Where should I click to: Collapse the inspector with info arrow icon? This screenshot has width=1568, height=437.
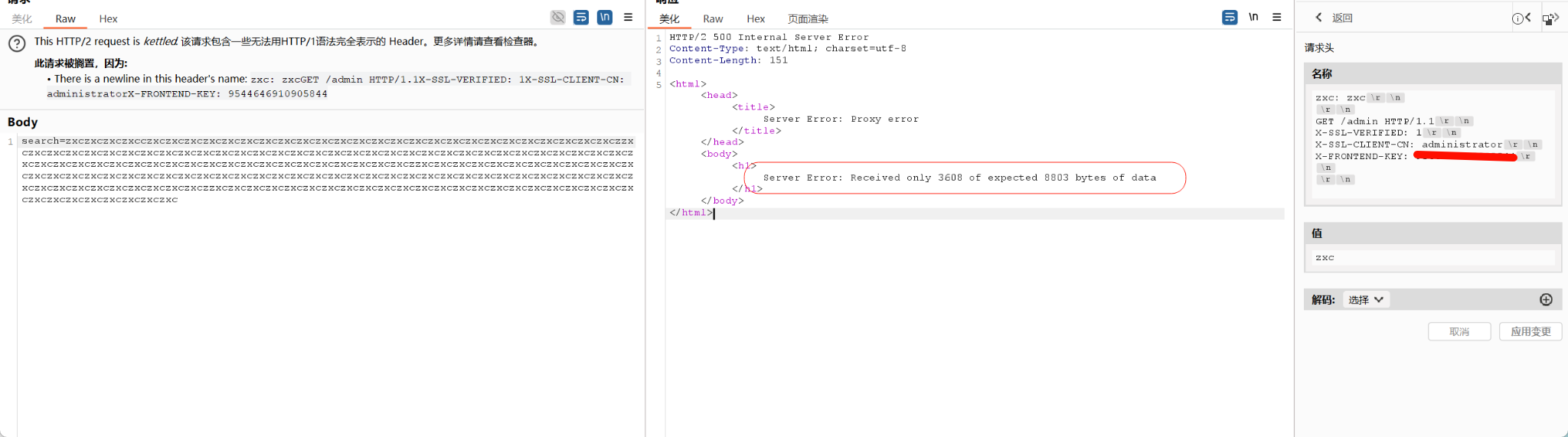[1521, 18]
